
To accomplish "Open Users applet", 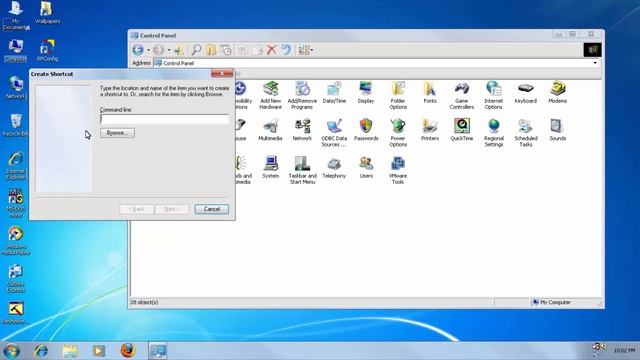I will click(366, 167).
